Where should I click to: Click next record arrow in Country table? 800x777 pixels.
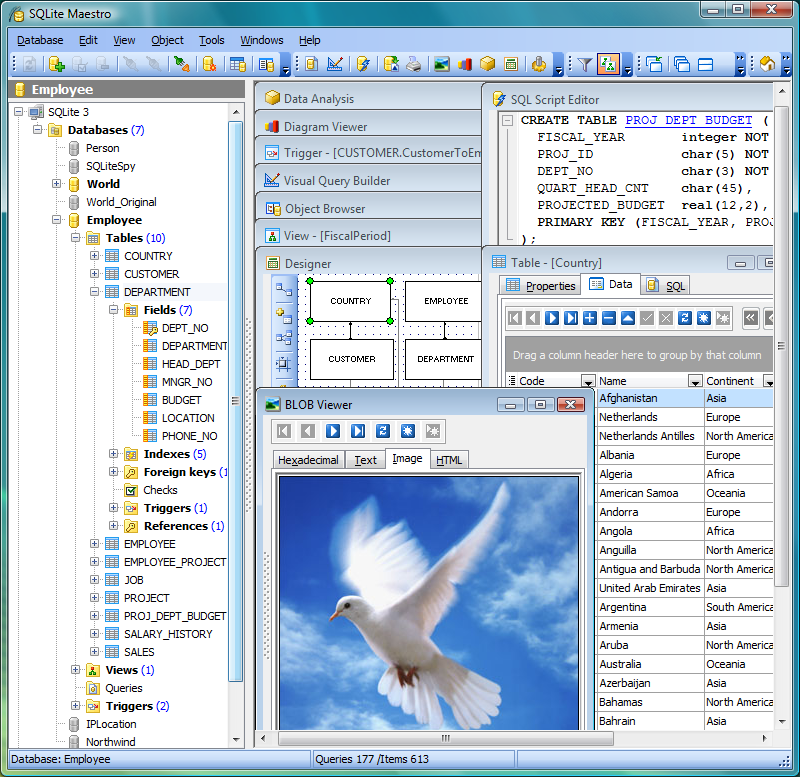(552, 318)
